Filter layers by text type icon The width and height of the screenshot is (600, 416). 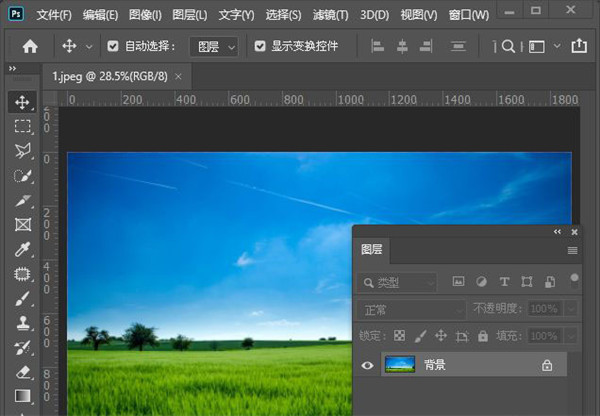pyautogui.click(x=504, y=282)
